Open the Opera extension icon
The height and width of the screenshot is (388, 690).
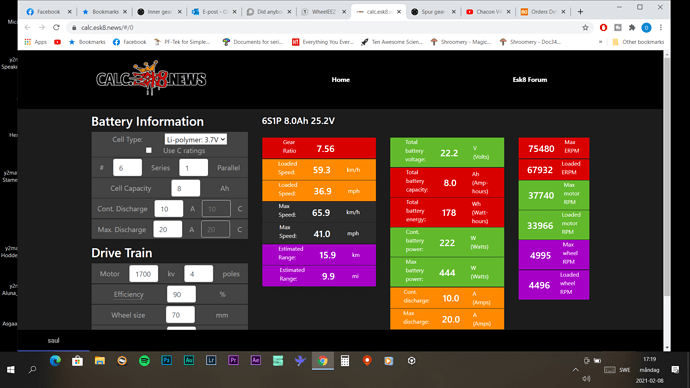[603, 27]
